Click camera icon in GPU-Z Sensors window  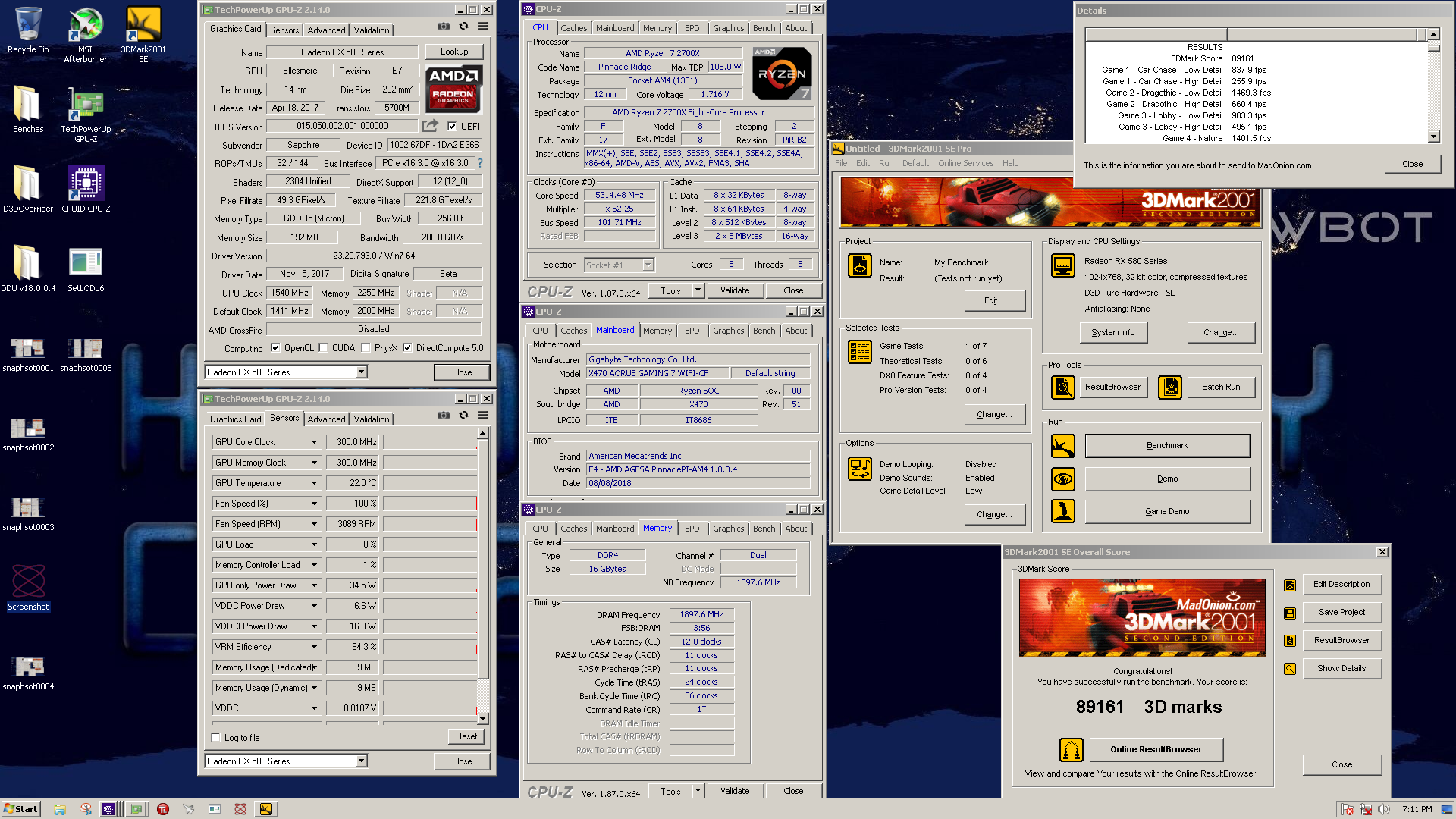tap(444, 416)
